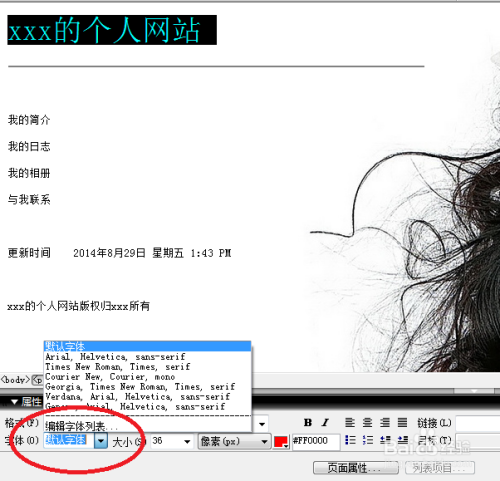Screen dimensions: 500x481
Task: Choose Georgia, Times New Roman font
Action: click(147, 387)
